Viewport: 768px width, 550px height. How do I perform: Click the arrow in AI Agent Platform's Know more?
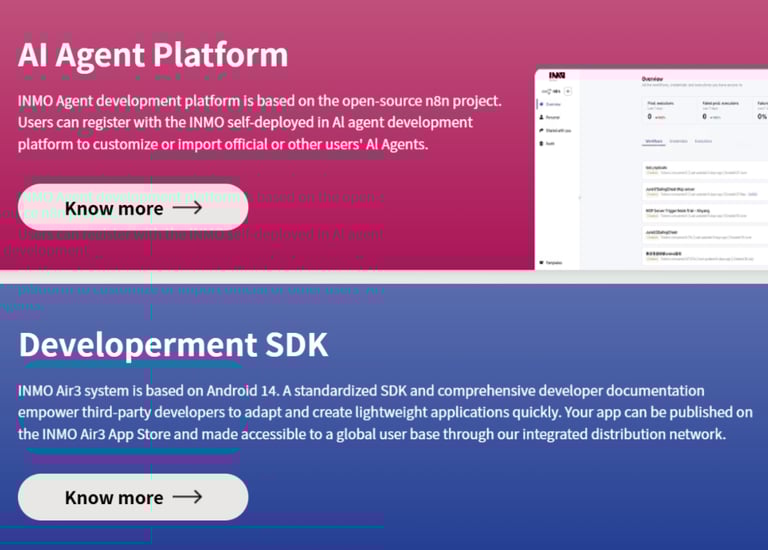188,208
